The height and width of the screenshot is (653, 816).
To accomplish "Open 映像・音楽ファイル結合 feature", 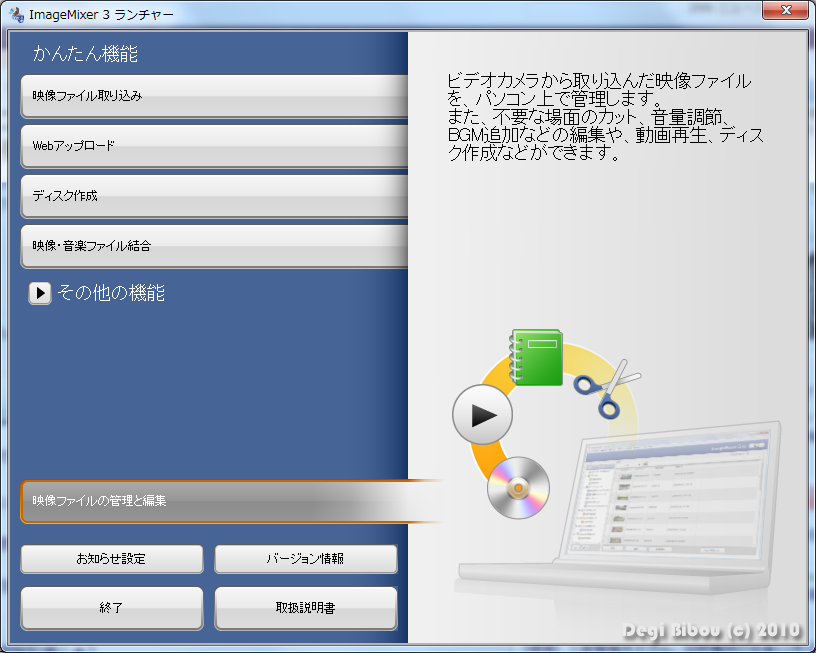I will click(214, 246).
